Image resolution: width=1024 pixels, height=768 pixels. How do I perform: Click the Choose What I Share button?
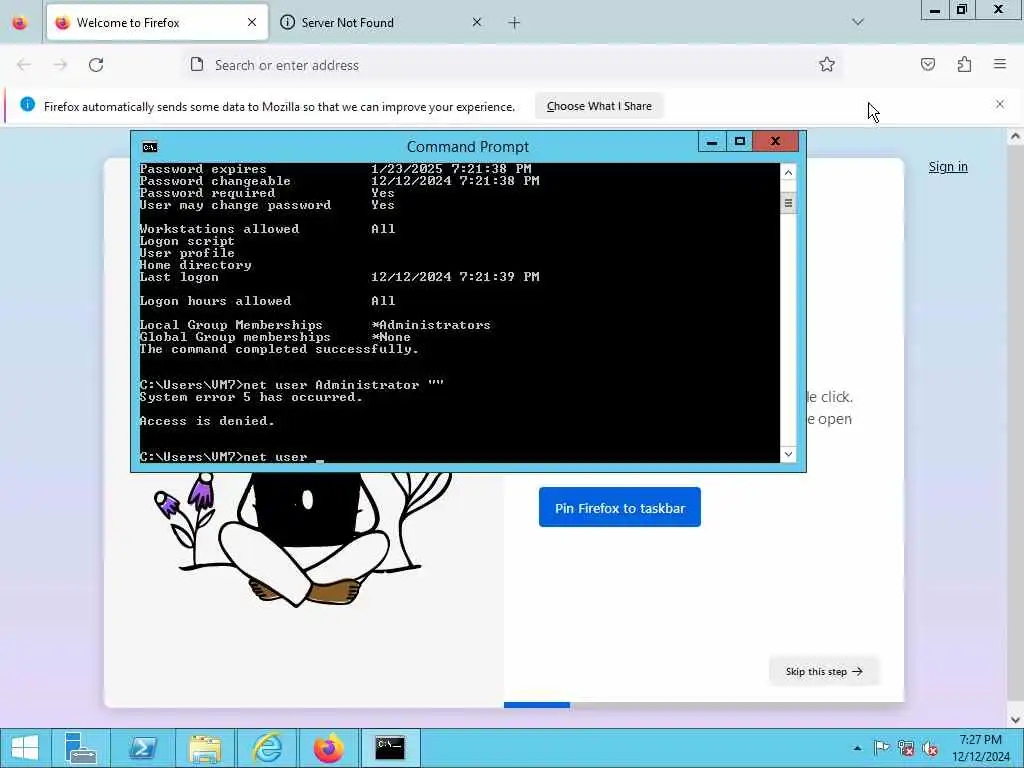(x=599, y=106)
